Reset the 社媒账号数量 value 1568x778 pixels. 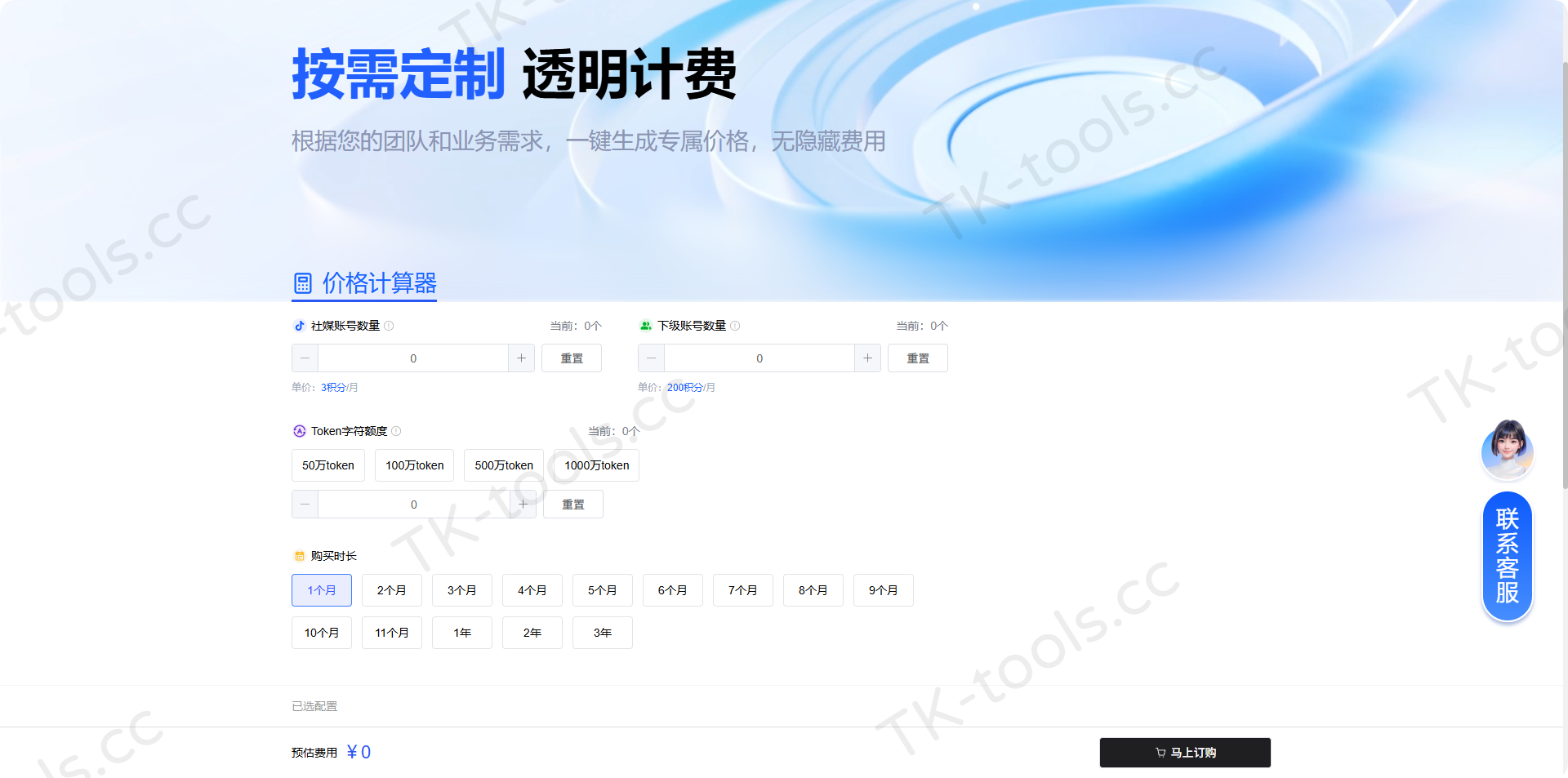tap(572, 358)
